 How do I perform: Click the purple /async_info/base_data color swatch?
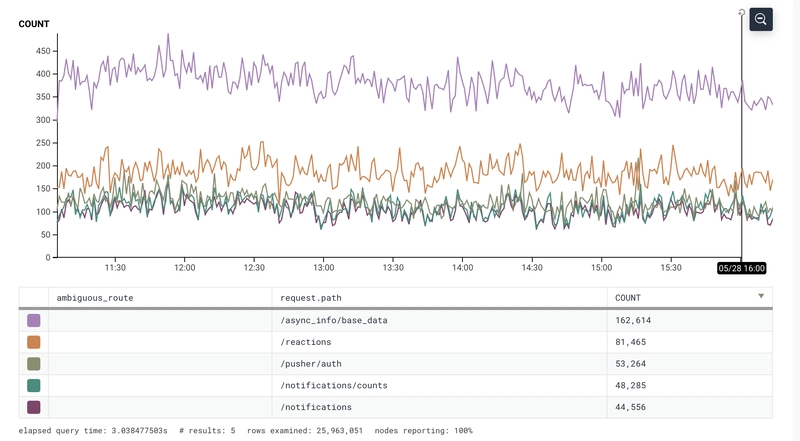tap(34, 320)
